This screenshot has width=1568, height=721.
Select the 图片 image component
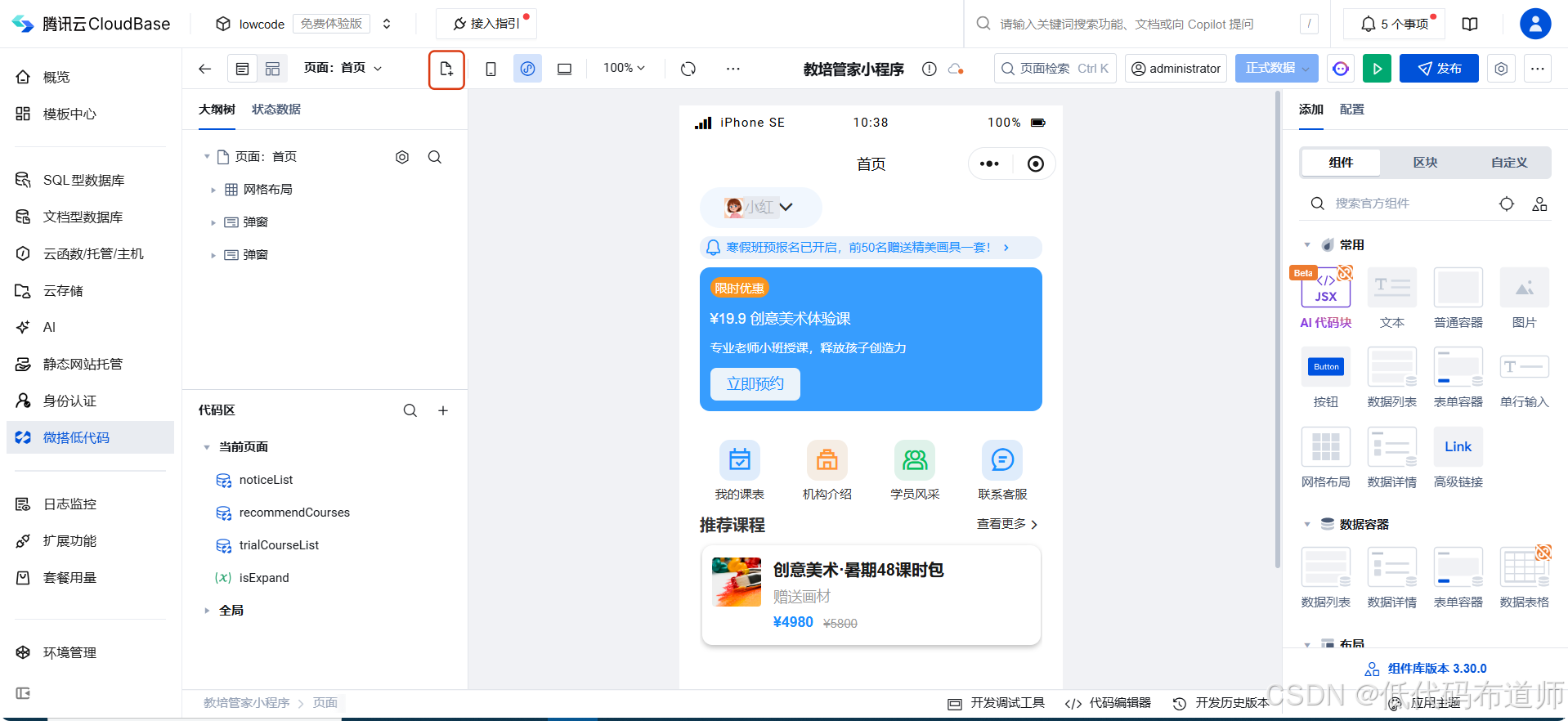[1525, 298]
